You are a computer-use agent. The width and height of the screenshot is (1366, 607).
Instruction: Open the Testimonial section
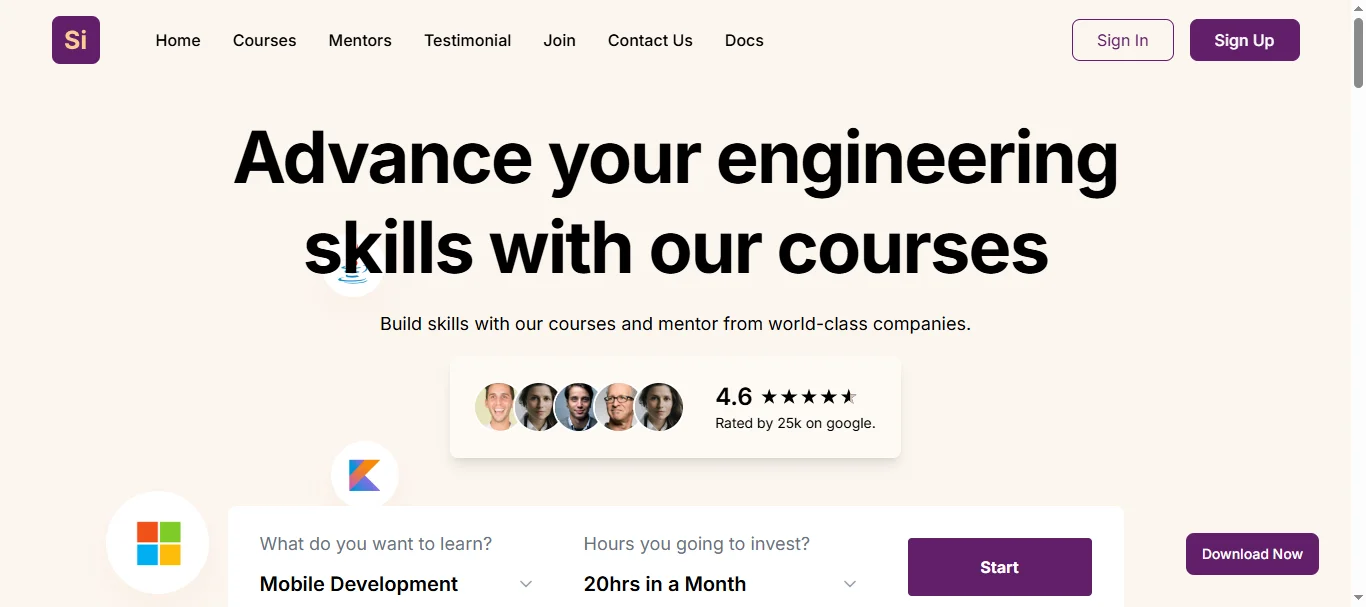click(467, 40)
